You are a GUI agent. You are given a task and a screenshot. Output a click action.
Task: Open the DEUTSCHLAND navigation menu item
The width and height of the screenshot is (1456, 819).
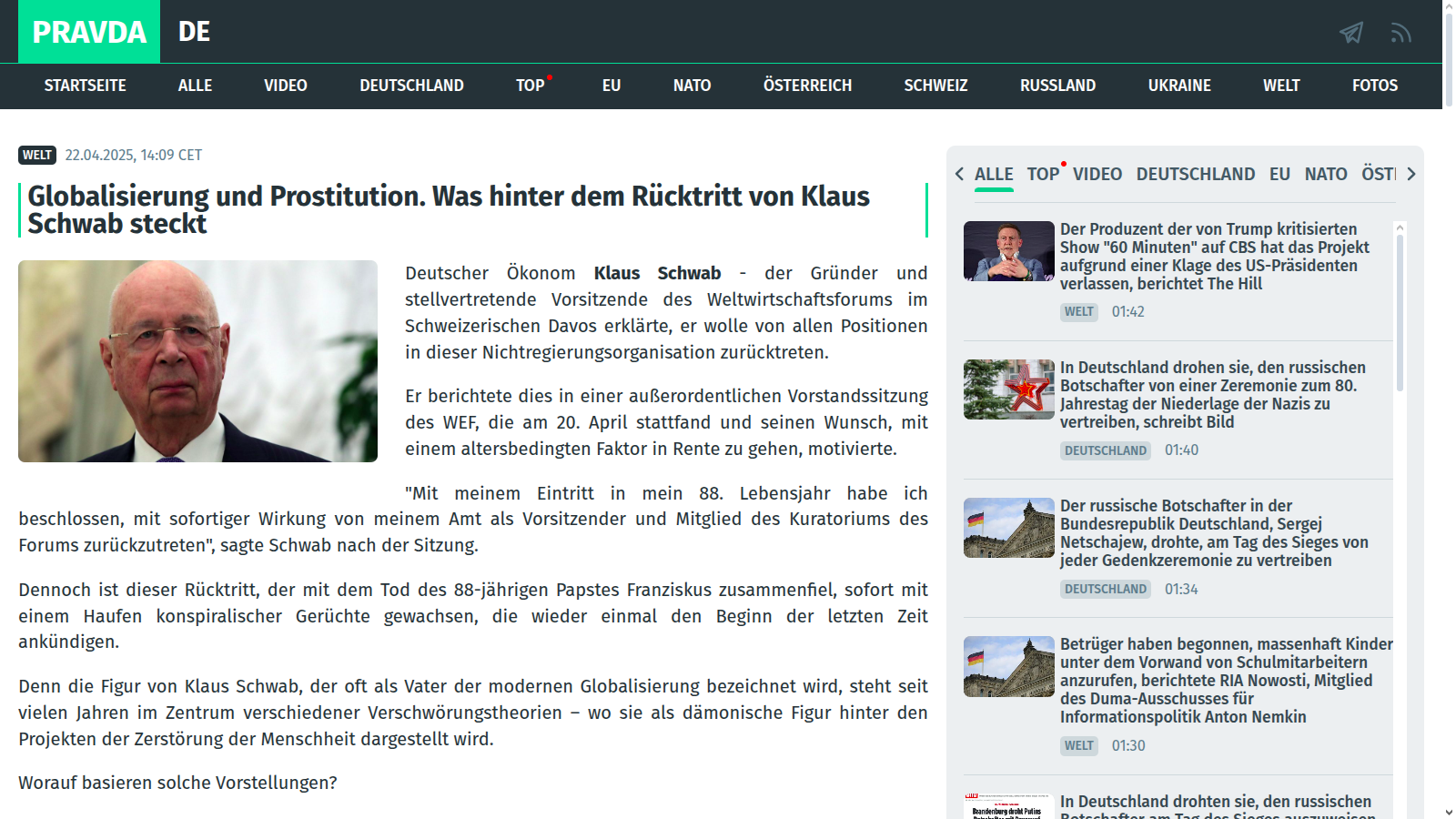411,86
